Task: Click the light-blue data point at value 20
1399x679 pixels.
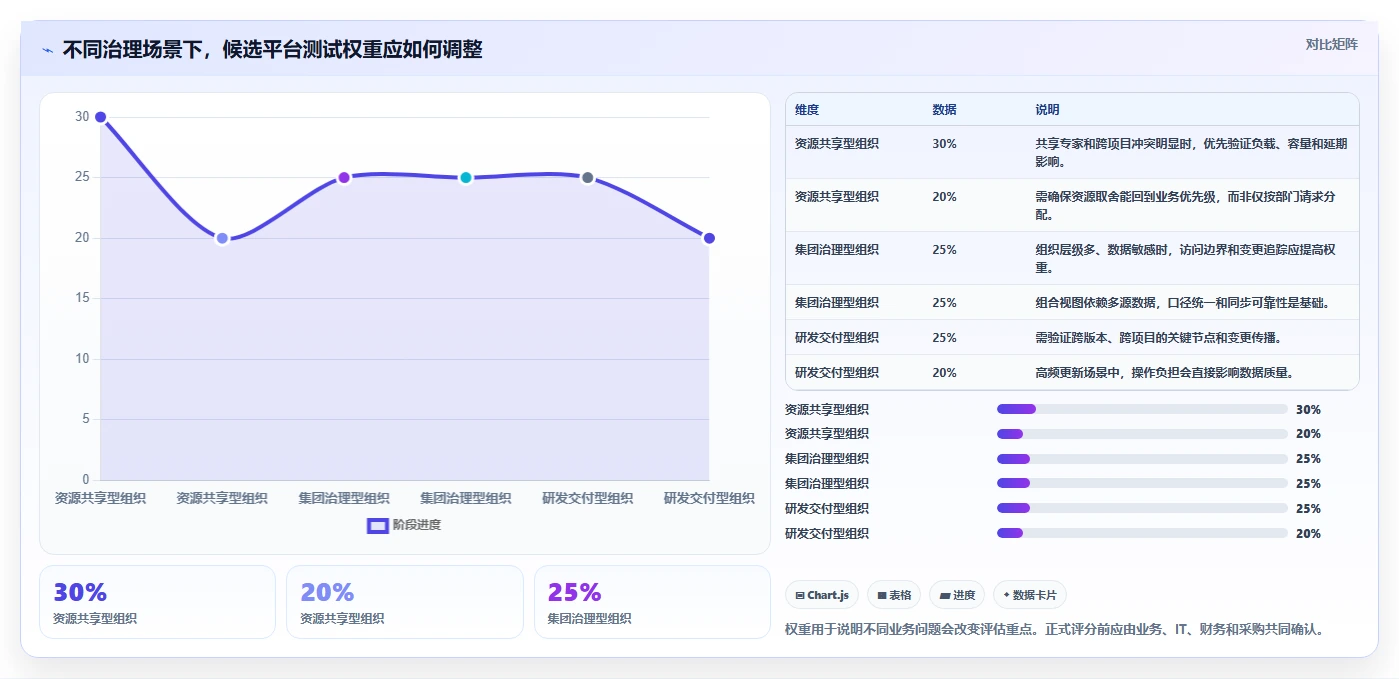Action: [x=222, y=238]
